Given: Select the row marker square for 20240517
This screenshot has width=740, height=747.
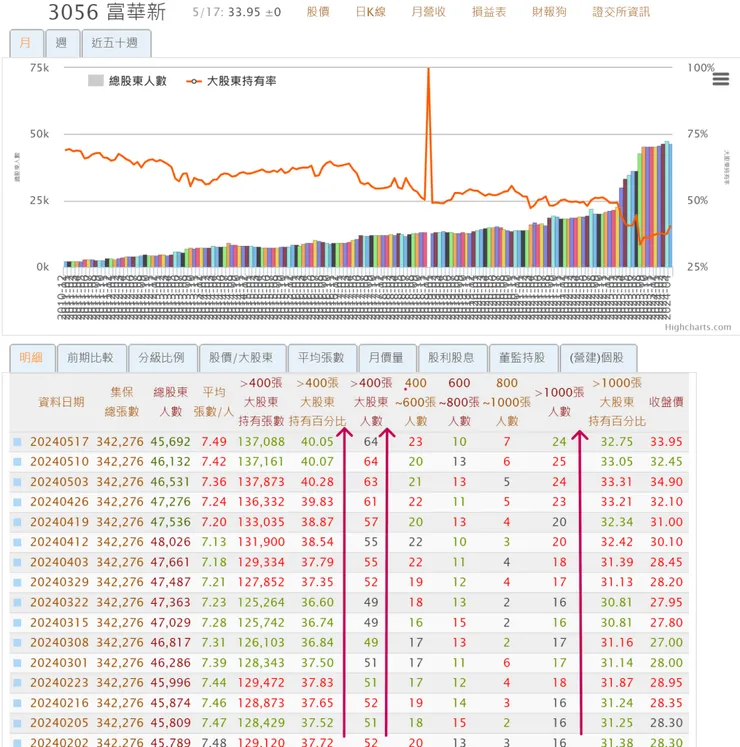Looking at the screenshot, I should pyautogui.click(x=18, y=442).
